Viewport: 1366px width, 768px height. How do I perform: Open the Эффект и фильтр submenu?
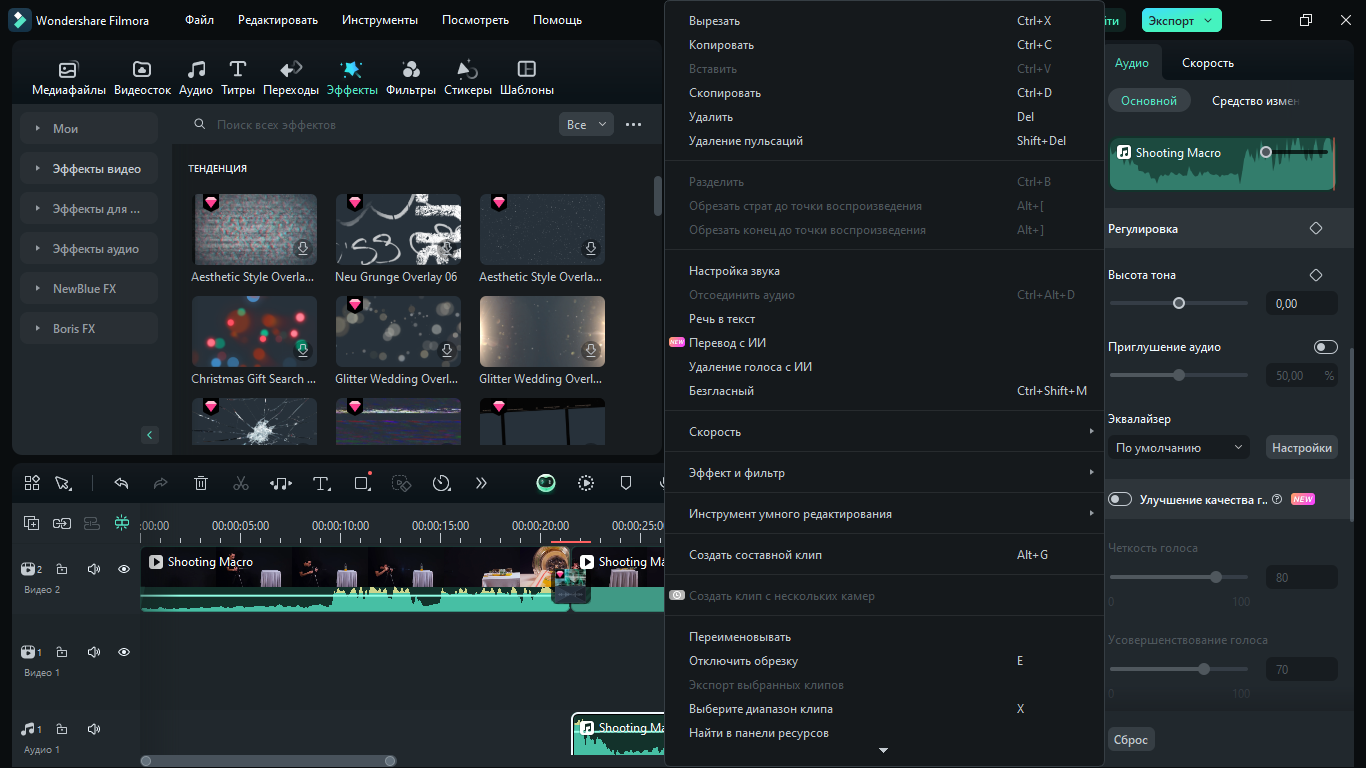(884, 473)
